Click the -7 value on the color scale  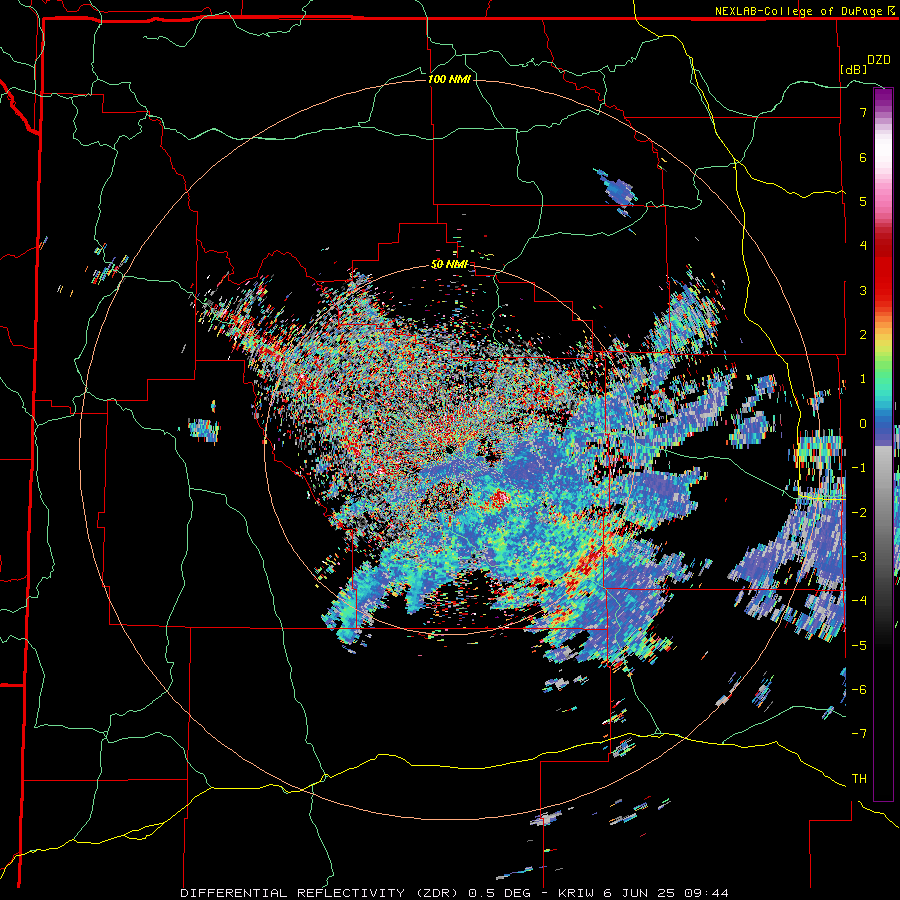(859, 734)
